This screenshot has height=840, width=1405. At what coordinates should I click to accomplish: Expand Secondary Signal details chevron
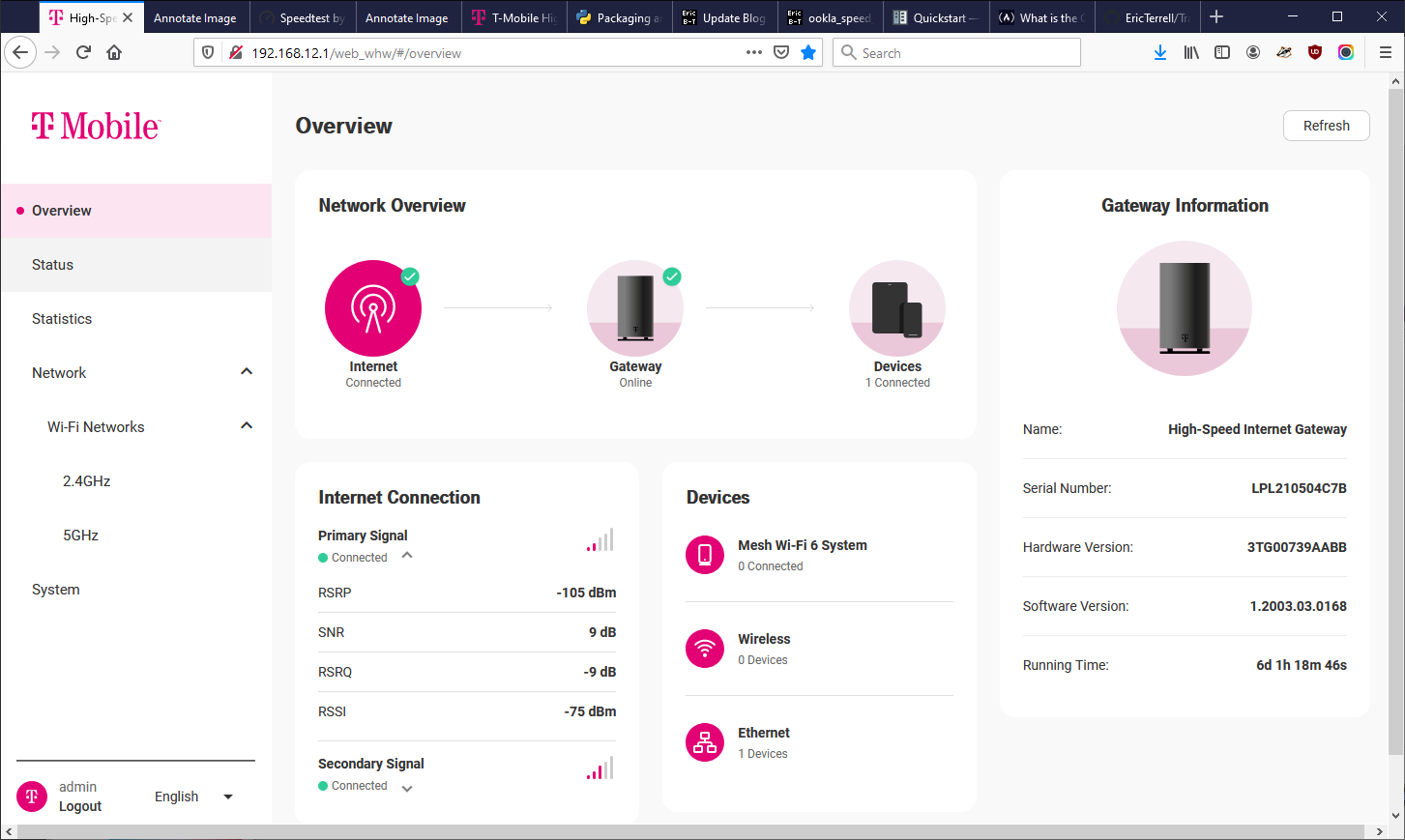pyautogui.click(x=407, y=788)
